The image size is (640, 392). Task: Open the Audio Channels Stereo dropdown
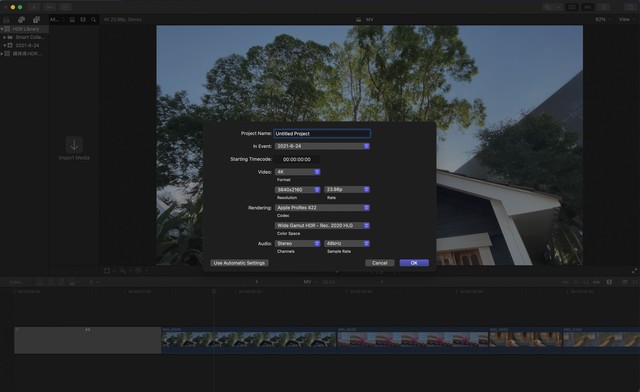tap(297, 243)
